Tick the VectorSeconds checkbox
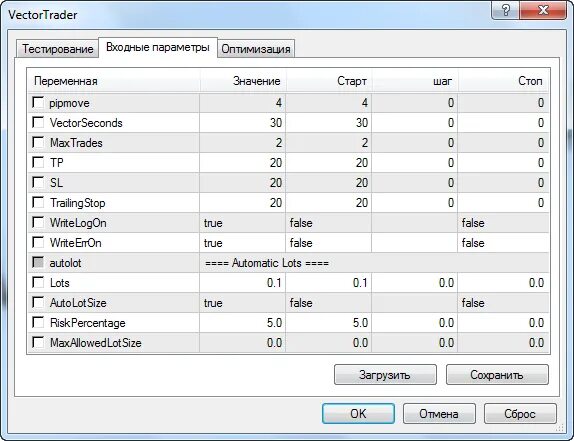The width and height of the screenshot is (574, 441). pos(38,122)
